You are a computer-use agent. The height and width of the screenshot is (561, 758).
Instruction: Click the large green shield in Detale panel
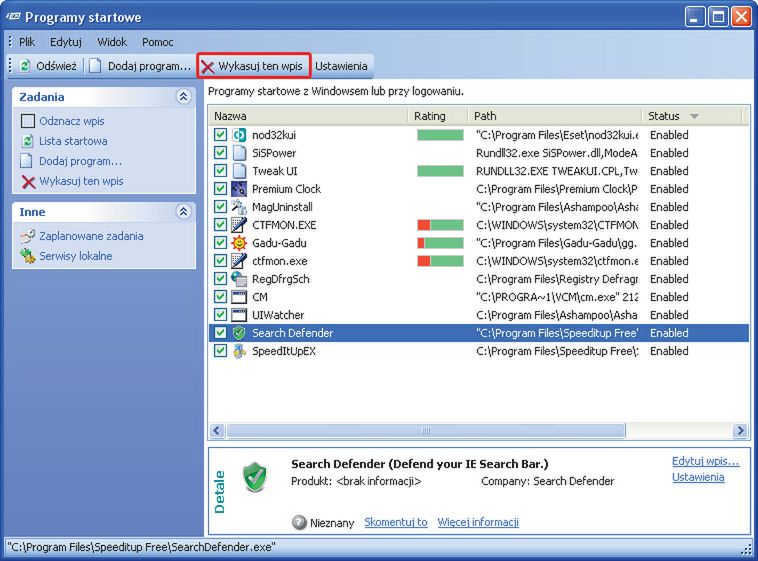(255, 476)
